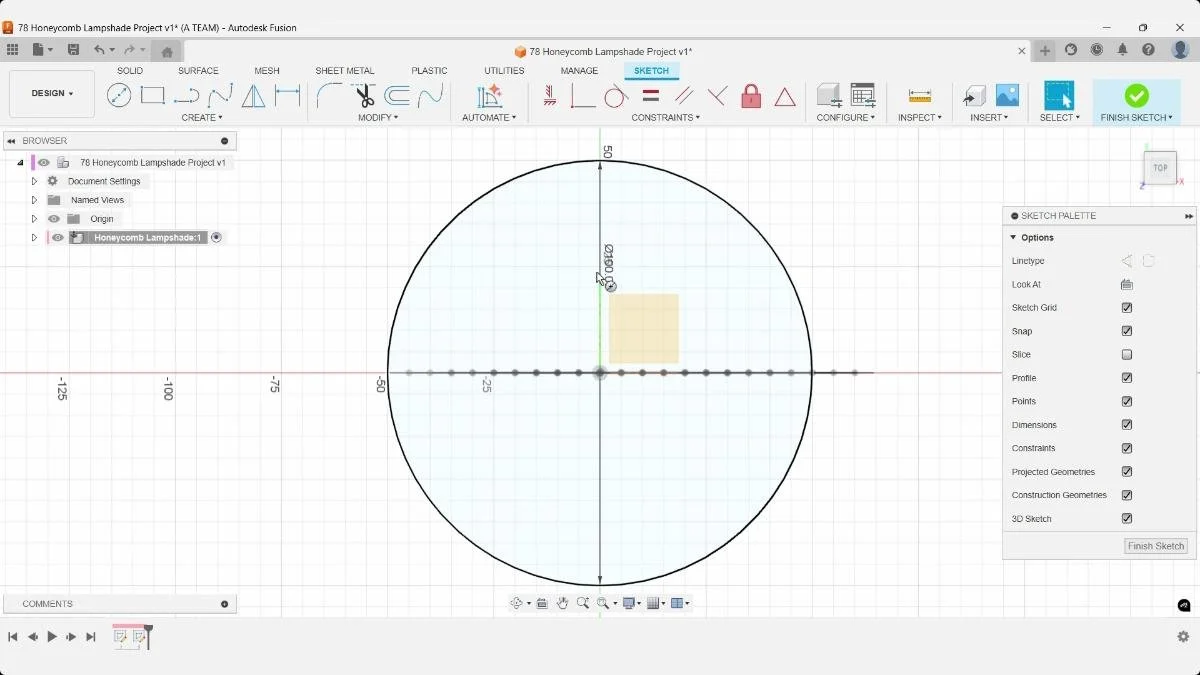Select the Rectangle sketch tool
Viewport: 1200px width, 675px height.
[152, 95]
